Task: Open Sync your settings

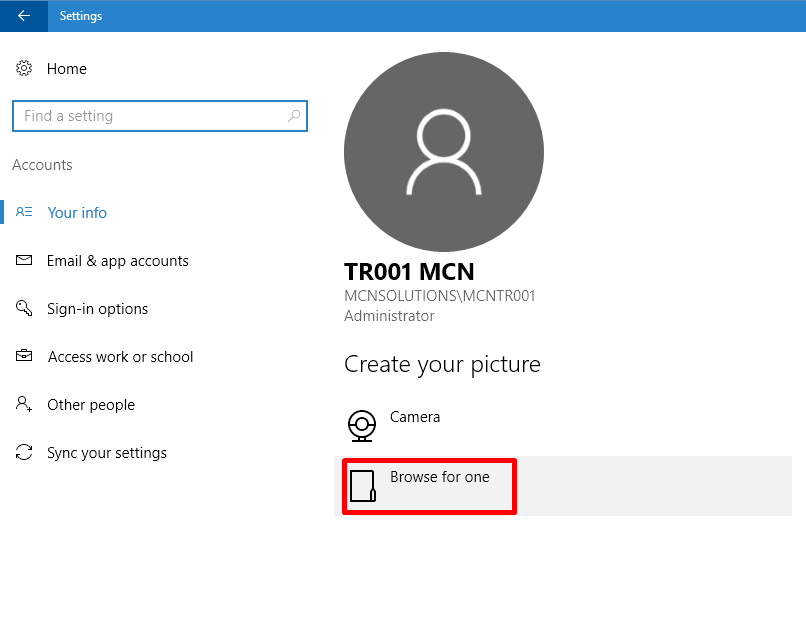Action: click(107, 453)
